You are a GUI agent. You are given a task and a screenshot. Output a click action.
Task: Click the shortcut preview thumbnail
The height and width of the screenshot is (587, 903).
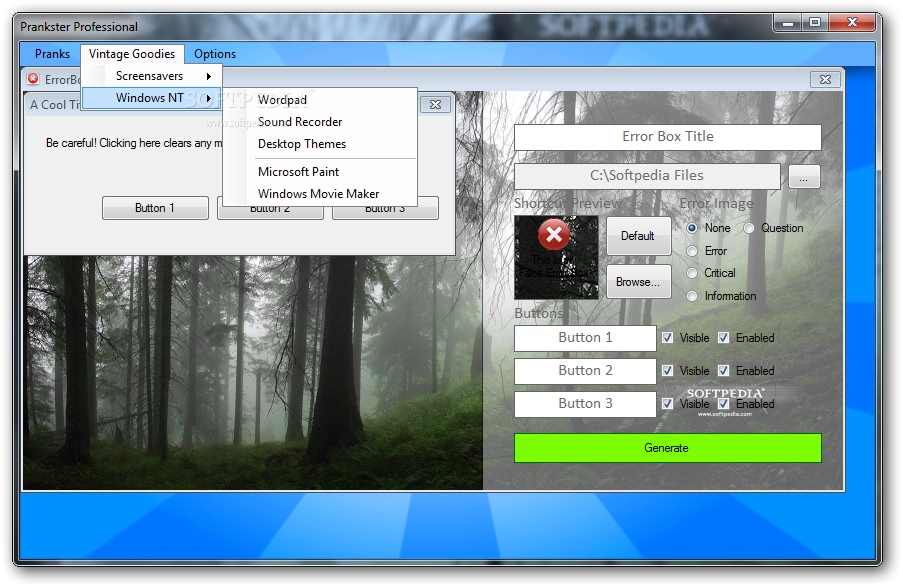tap(556, 257)
